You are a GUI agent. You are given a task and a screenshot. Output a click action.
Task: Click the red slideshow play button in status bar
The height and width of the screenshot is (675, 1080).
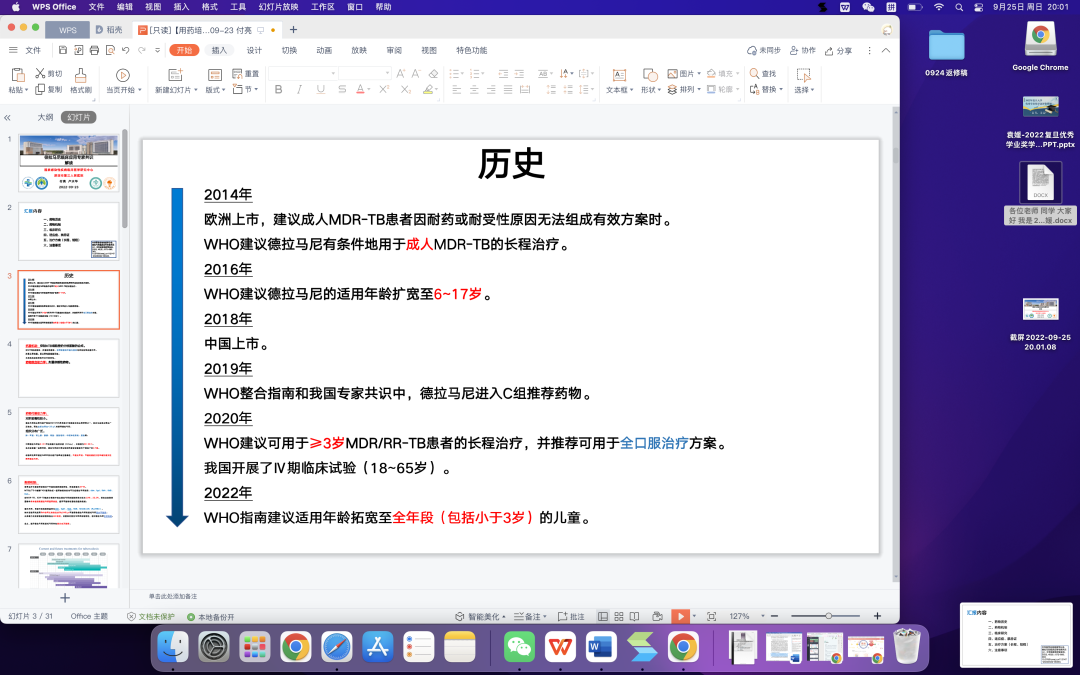pyautogui.click(x=680, y=617)
